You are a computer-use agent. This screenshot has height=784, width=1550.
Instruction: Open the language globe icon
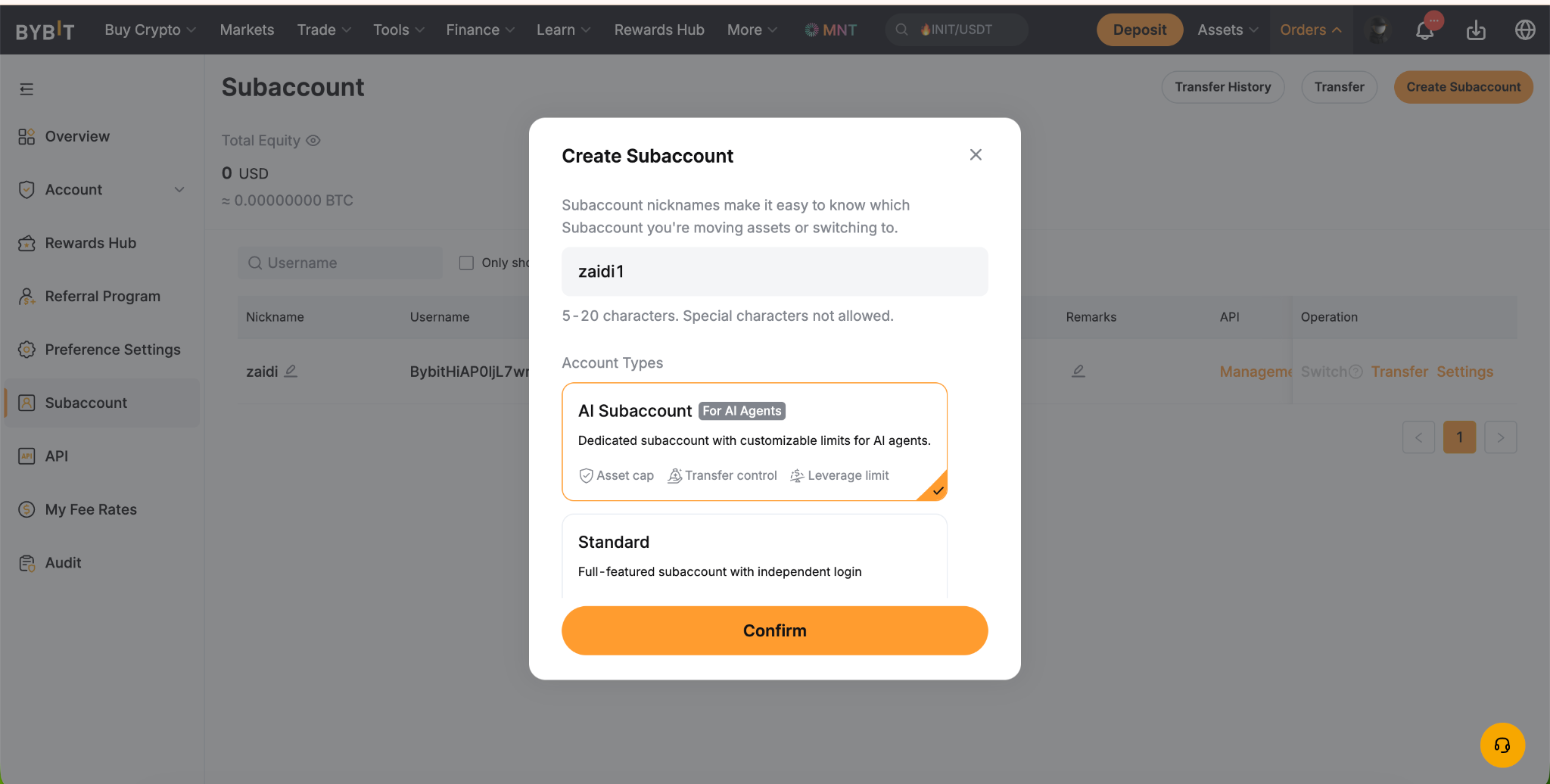tap(1525, 30)
